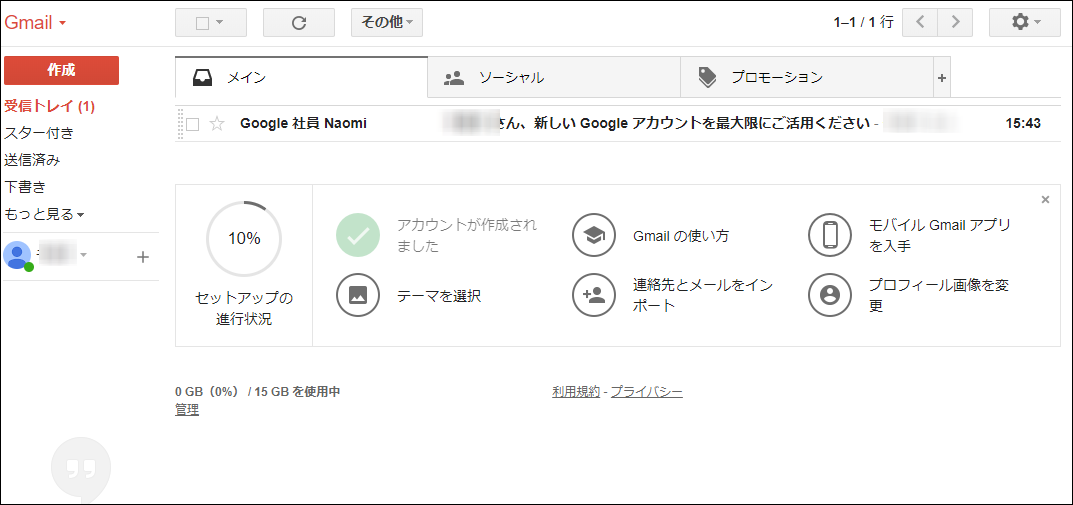Close the setup progress panel
This screenshot has height=505, width=1073.
(1045, 200)
